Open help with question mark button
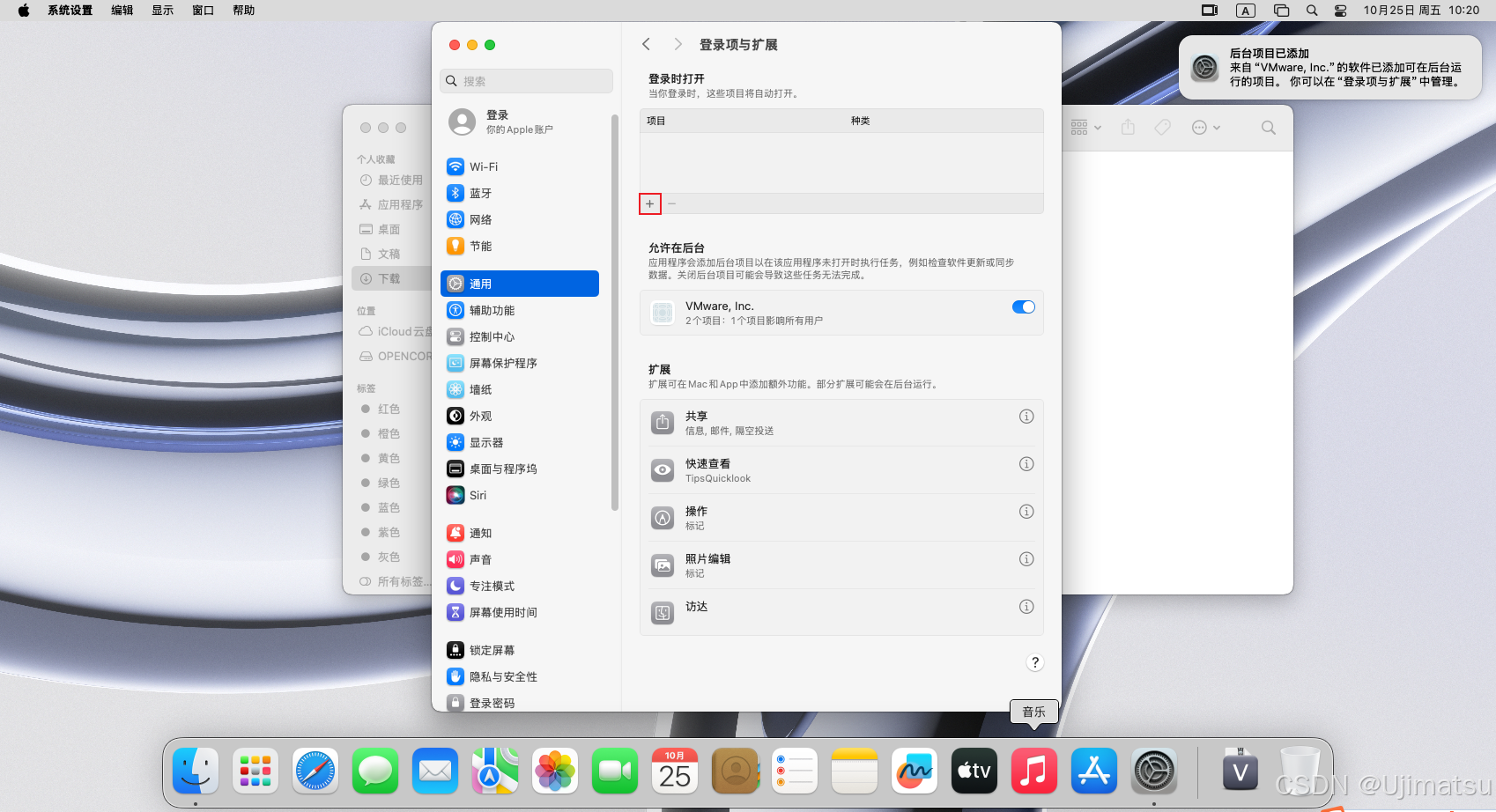Screen dimensions: 1496x812 [x=1035, y=662]
